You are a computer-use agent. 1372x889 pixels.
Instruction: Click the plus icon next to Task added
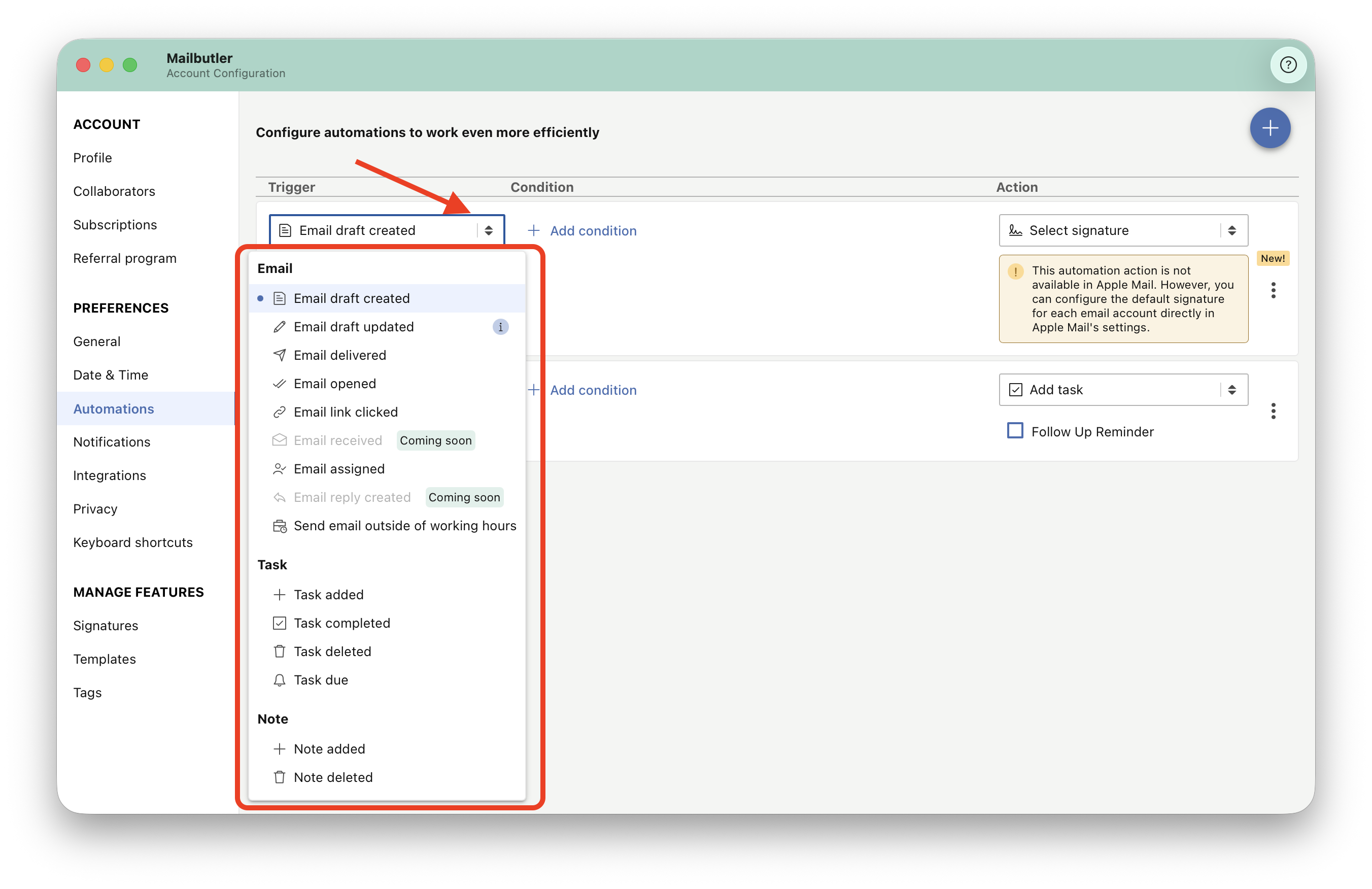[280, 594]
